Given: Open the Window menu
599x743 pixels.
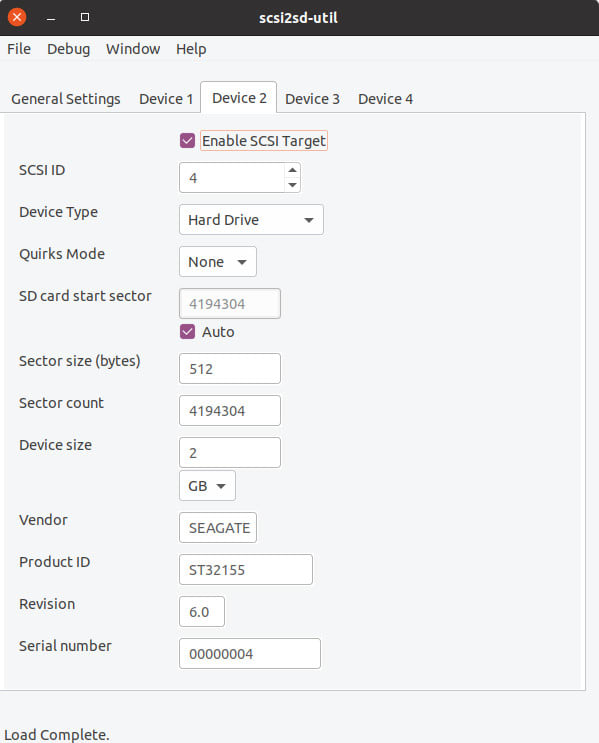Looking at the screenshot, I should click(133, 49).
